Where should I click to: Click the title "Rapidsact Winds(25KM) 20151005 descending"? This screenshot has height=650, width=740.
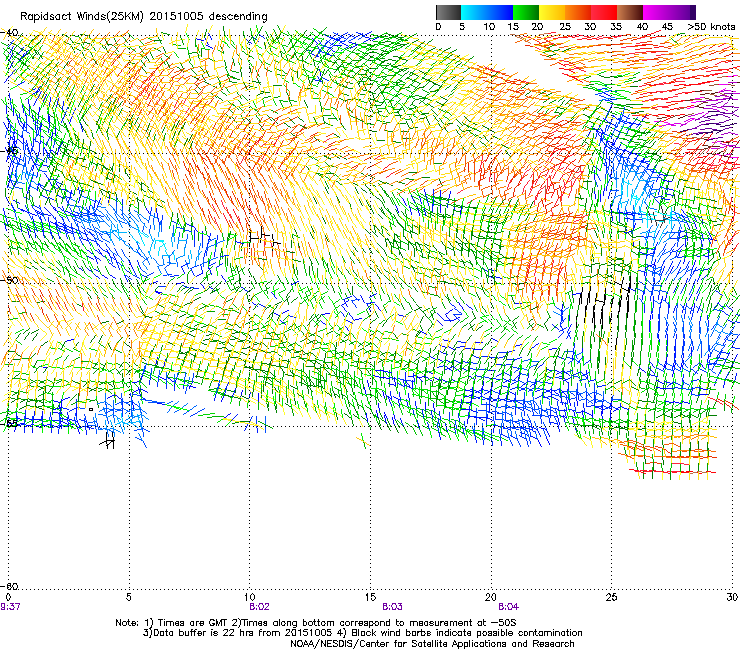tap(143, 17)
